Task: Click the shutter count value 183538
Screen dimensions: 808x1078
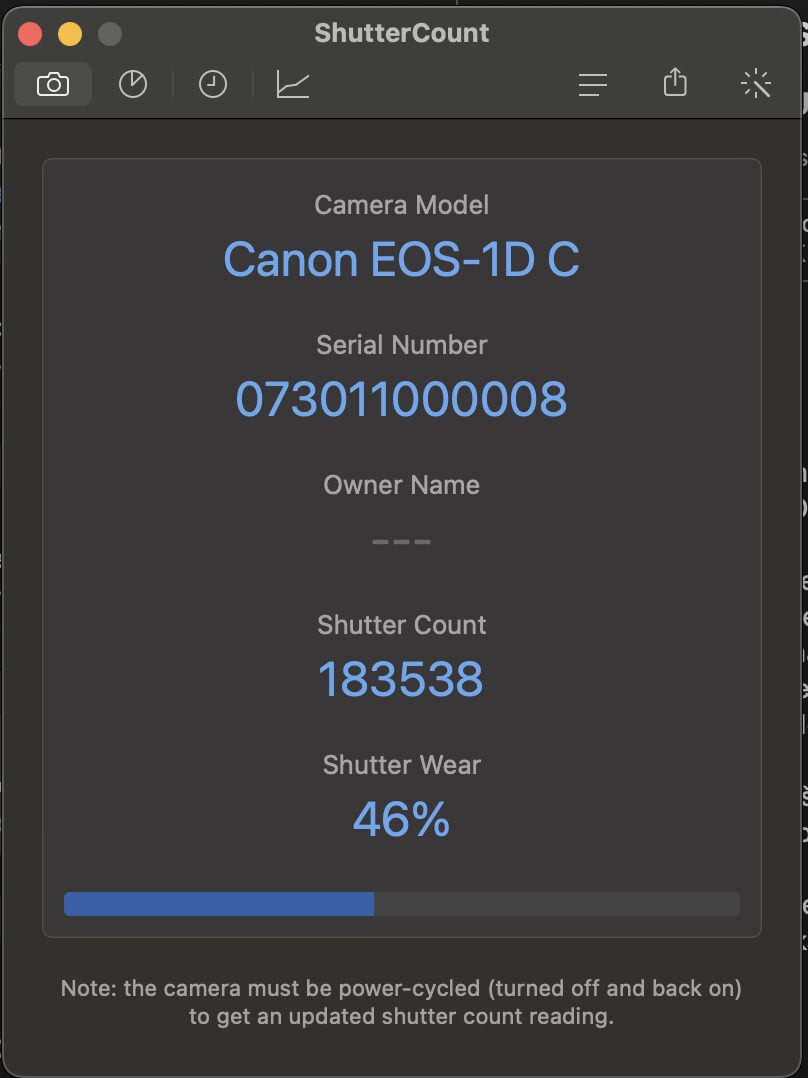Action: (x=401, y=680)
